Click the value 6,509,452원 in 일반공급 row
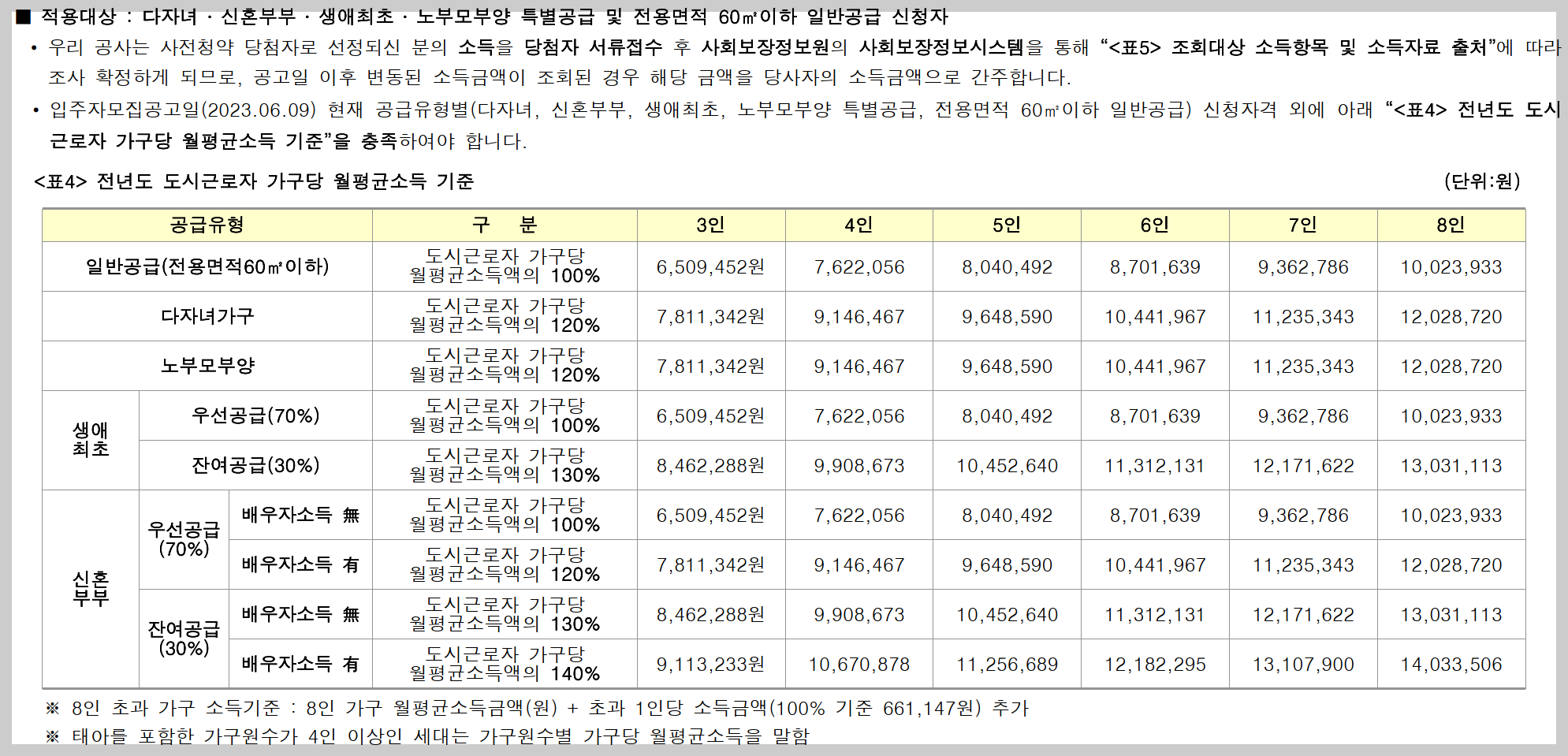1568x756 pixels. click(x=709, y=266)
